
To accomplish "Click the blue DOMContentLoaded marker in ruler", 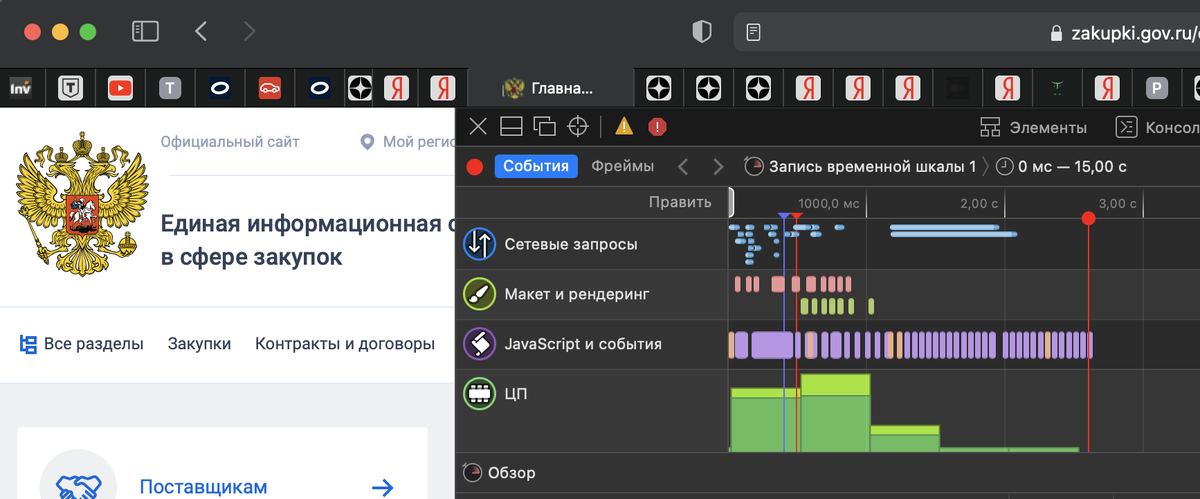I will pos(783,216).
